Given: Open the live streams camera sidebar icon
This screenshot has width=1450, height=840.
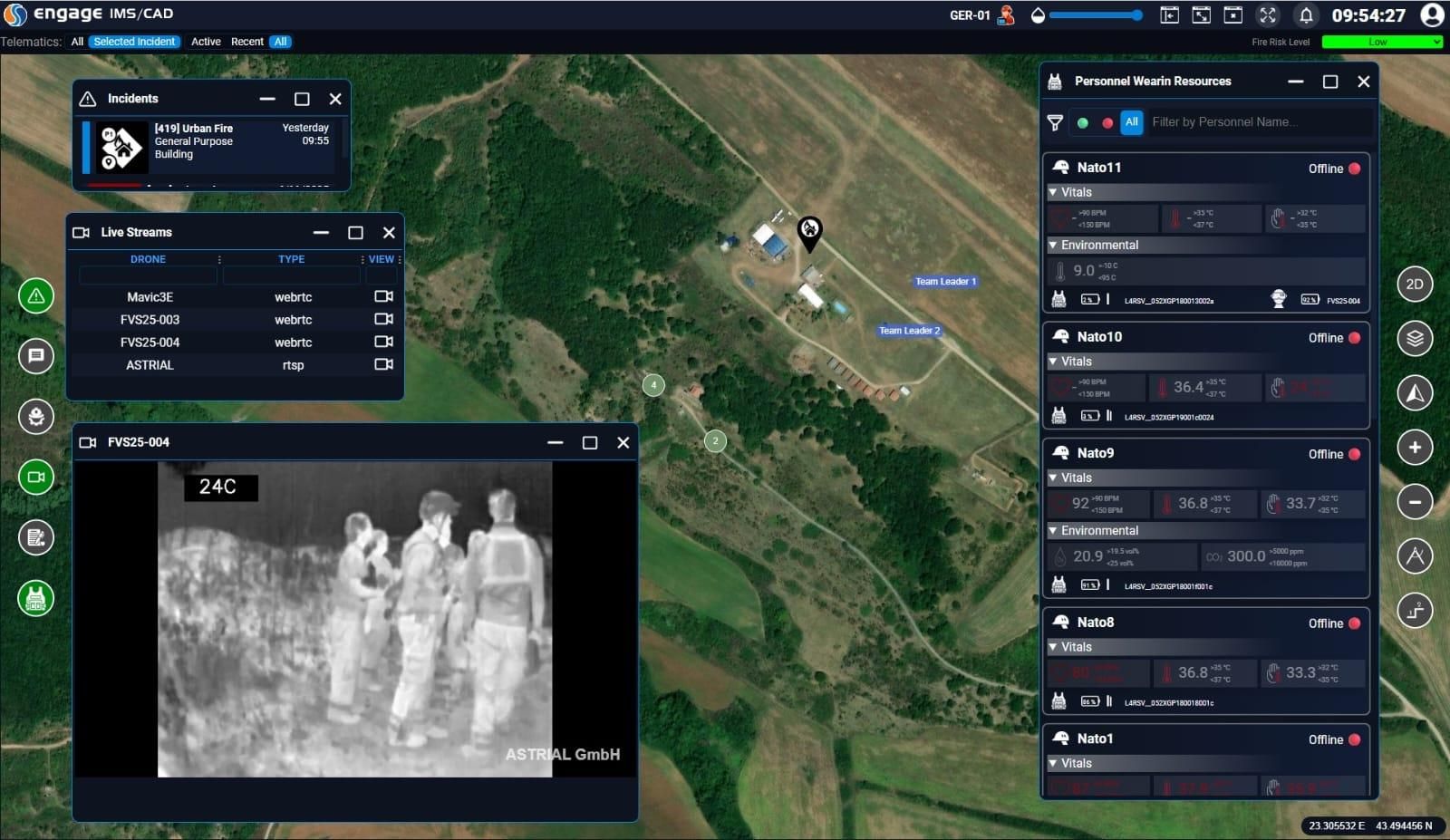Looking at the screenshot, I should [x=36, y=478].
